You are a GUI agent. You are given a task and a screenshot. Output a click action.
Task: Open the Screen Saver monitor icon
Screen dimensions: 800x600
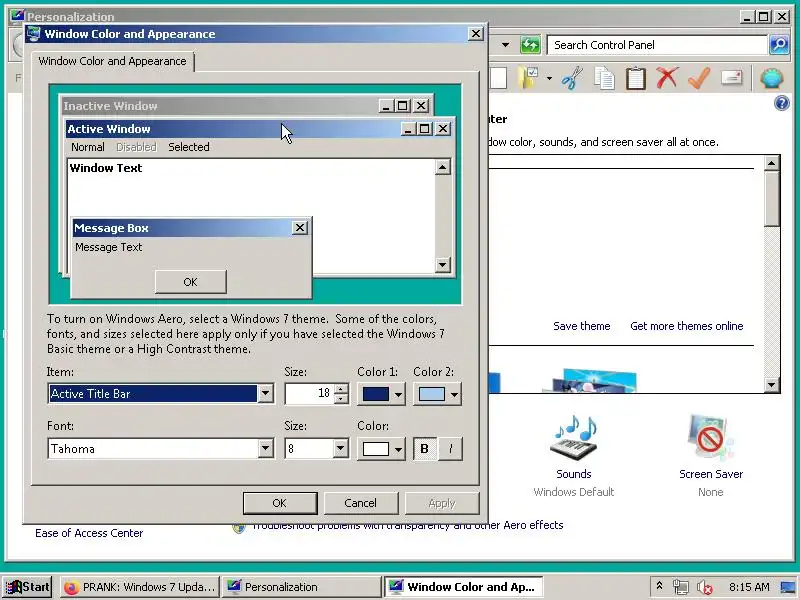coord(710,438)
